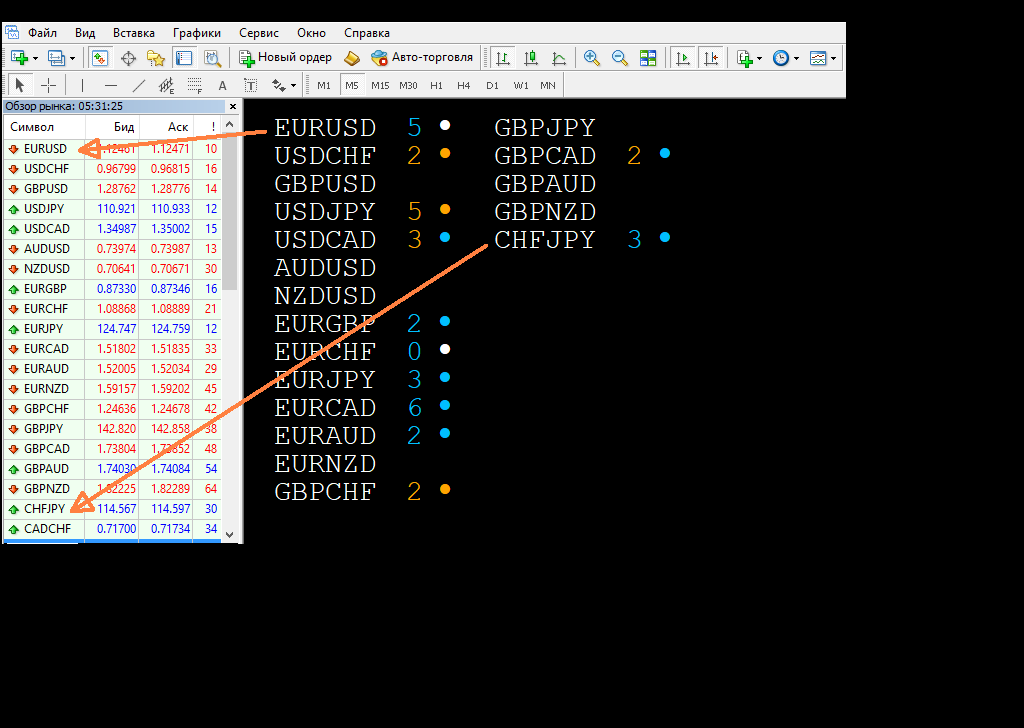This screenshot has height=728, width=1024.
Task: Open the Templates dropdown arrow
Action: [x=833, y=59]
